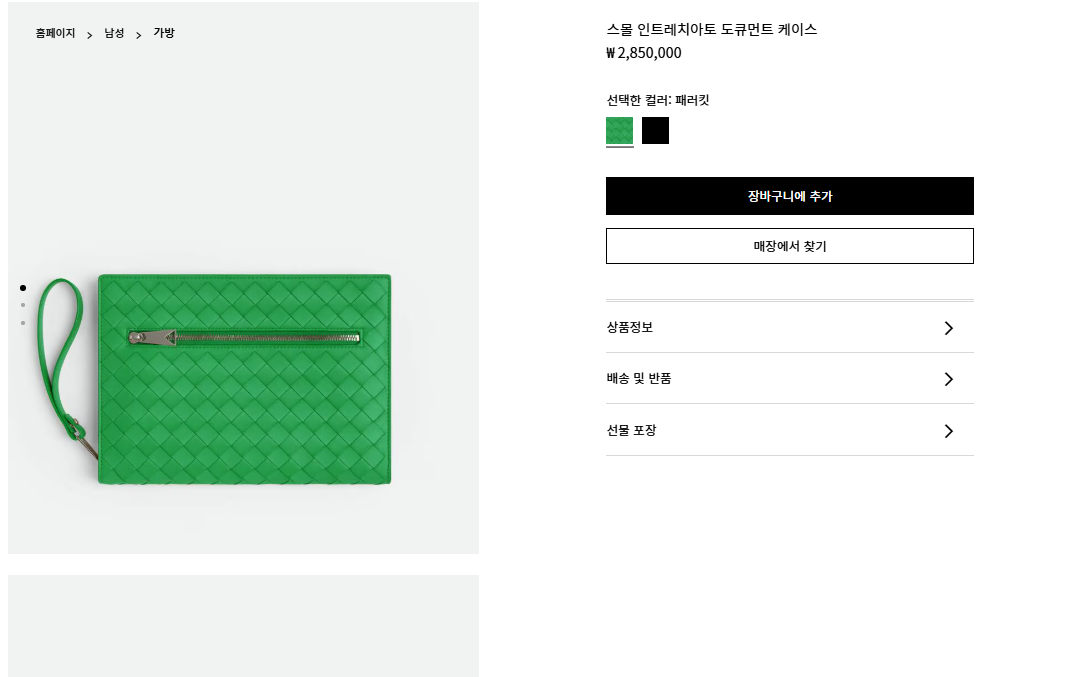
Task: Open the 선물 포장 section
Action: click(x=632, y=430)
